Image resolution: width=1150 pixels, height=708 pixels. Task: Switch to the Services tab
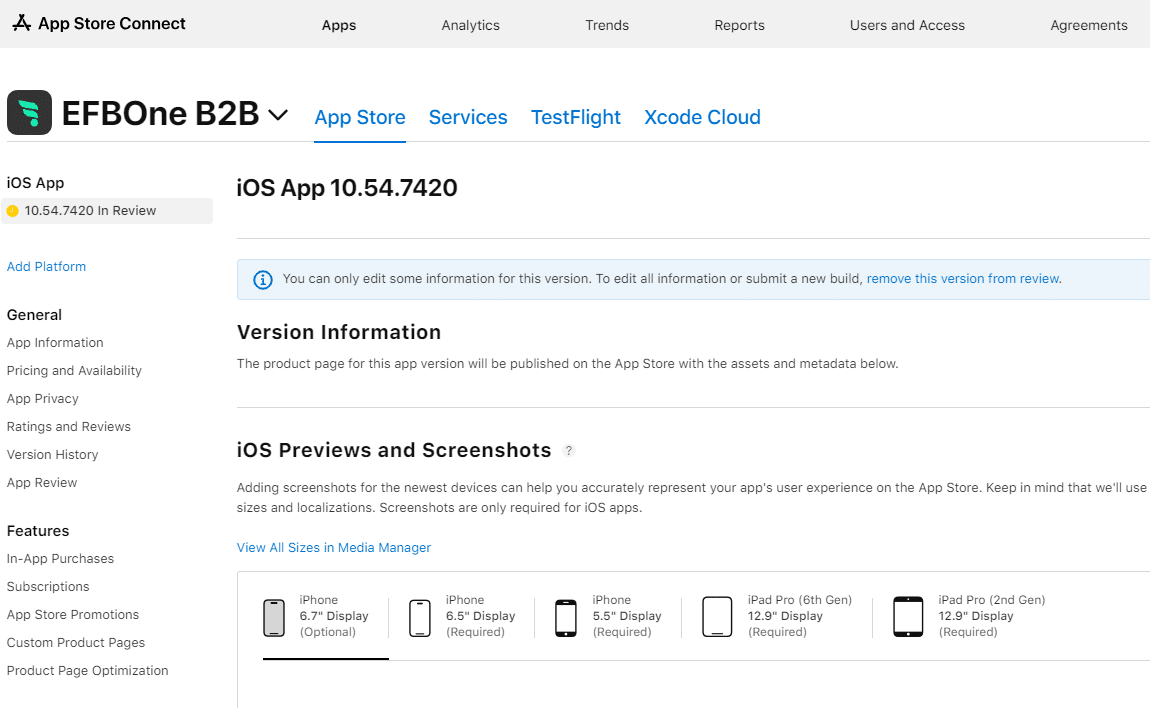click(468, 117)
